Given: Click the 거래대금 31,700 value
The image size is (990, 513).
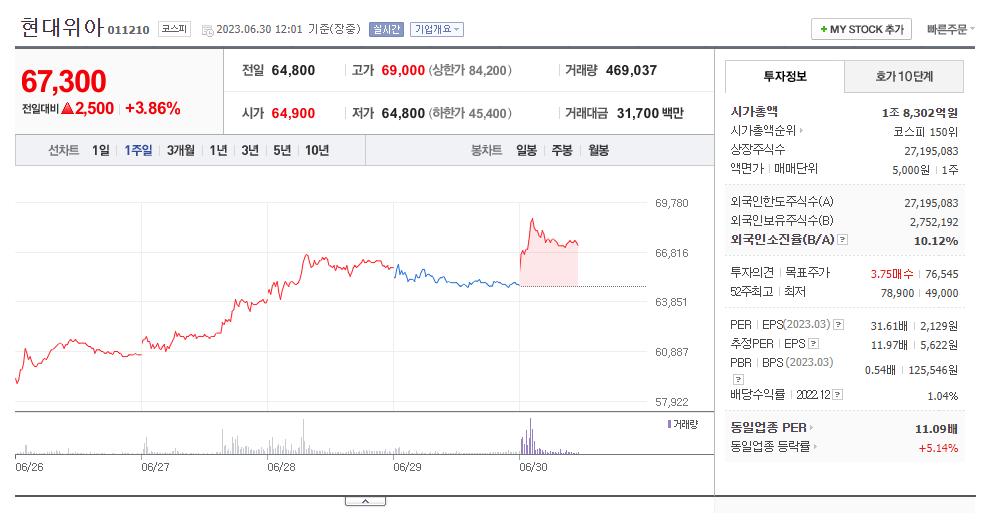Looking at the screenshot, I should coord(638,113).
